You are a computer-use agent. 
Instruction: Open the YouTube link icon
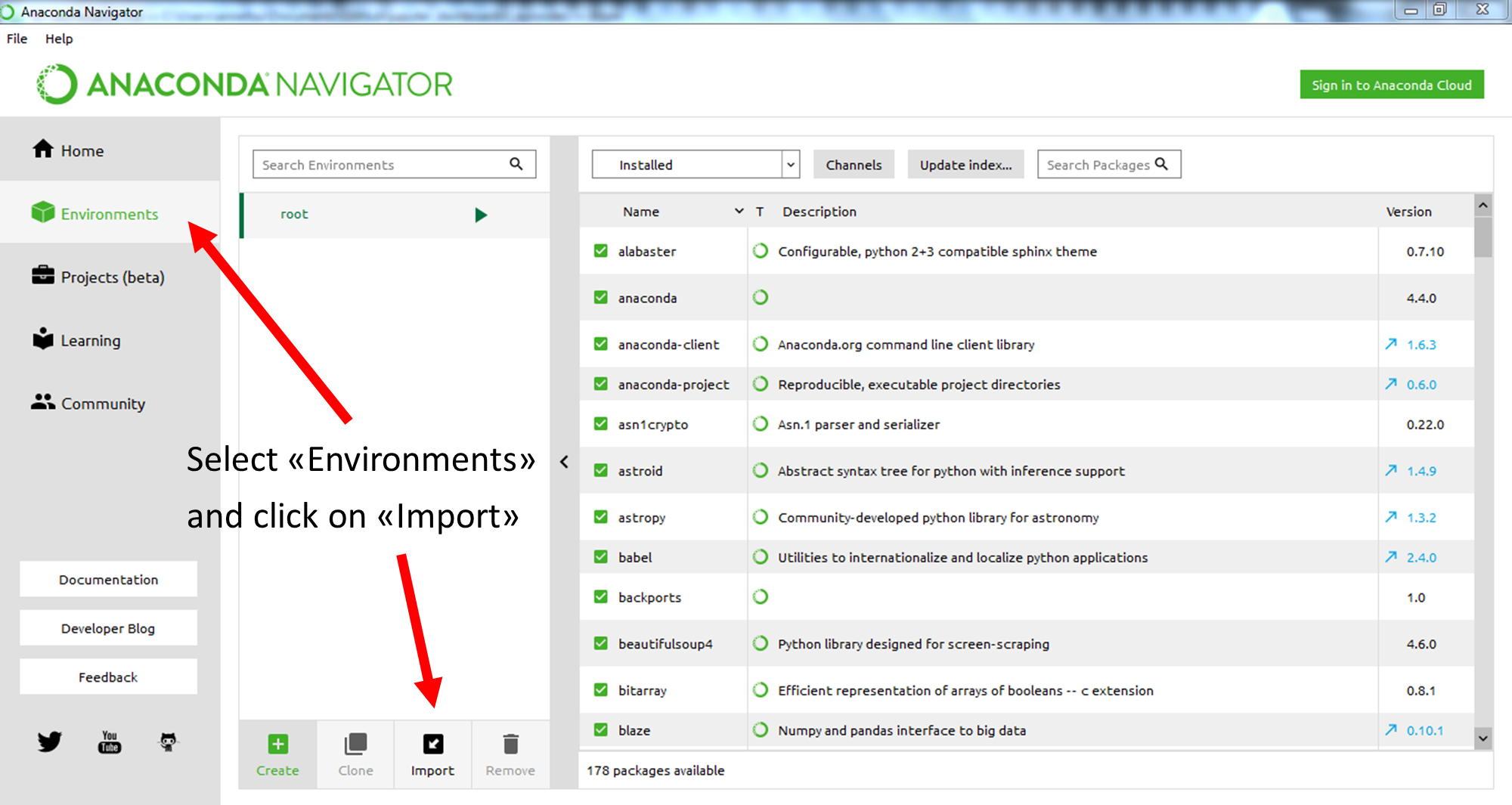110,742
